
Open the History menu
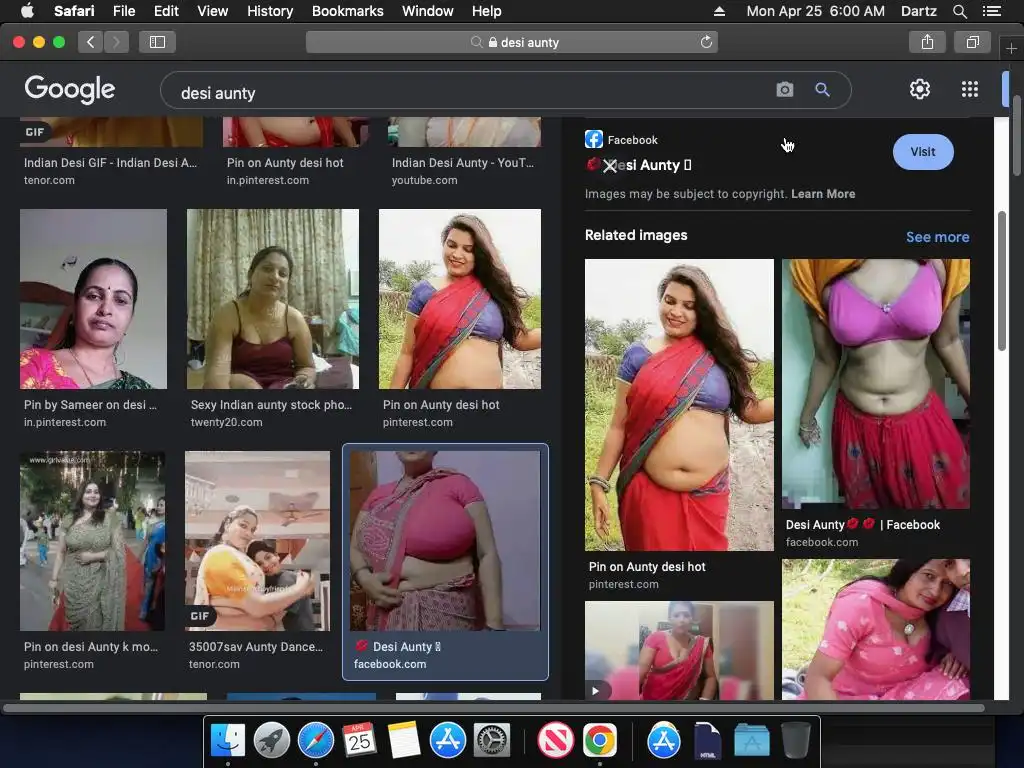(x=270, y=11)
